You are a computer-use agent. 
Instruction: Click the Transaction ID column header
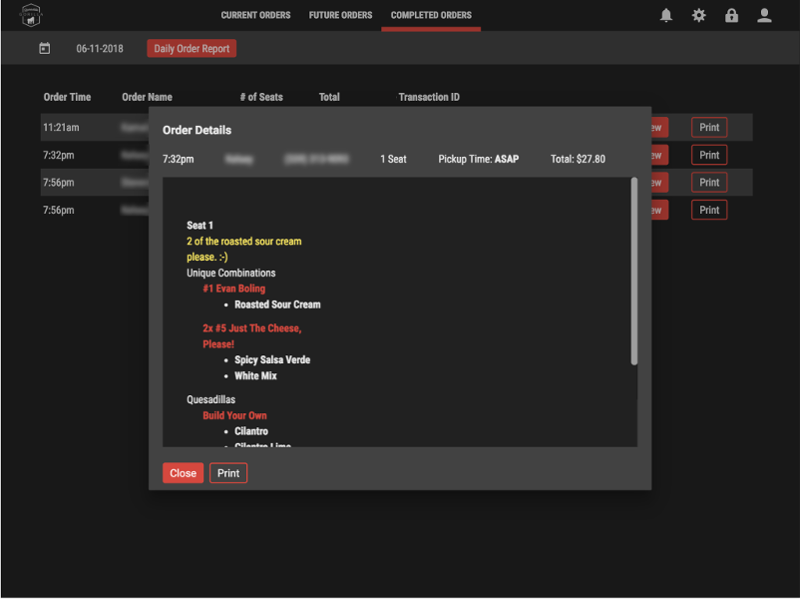coord(429,97)
